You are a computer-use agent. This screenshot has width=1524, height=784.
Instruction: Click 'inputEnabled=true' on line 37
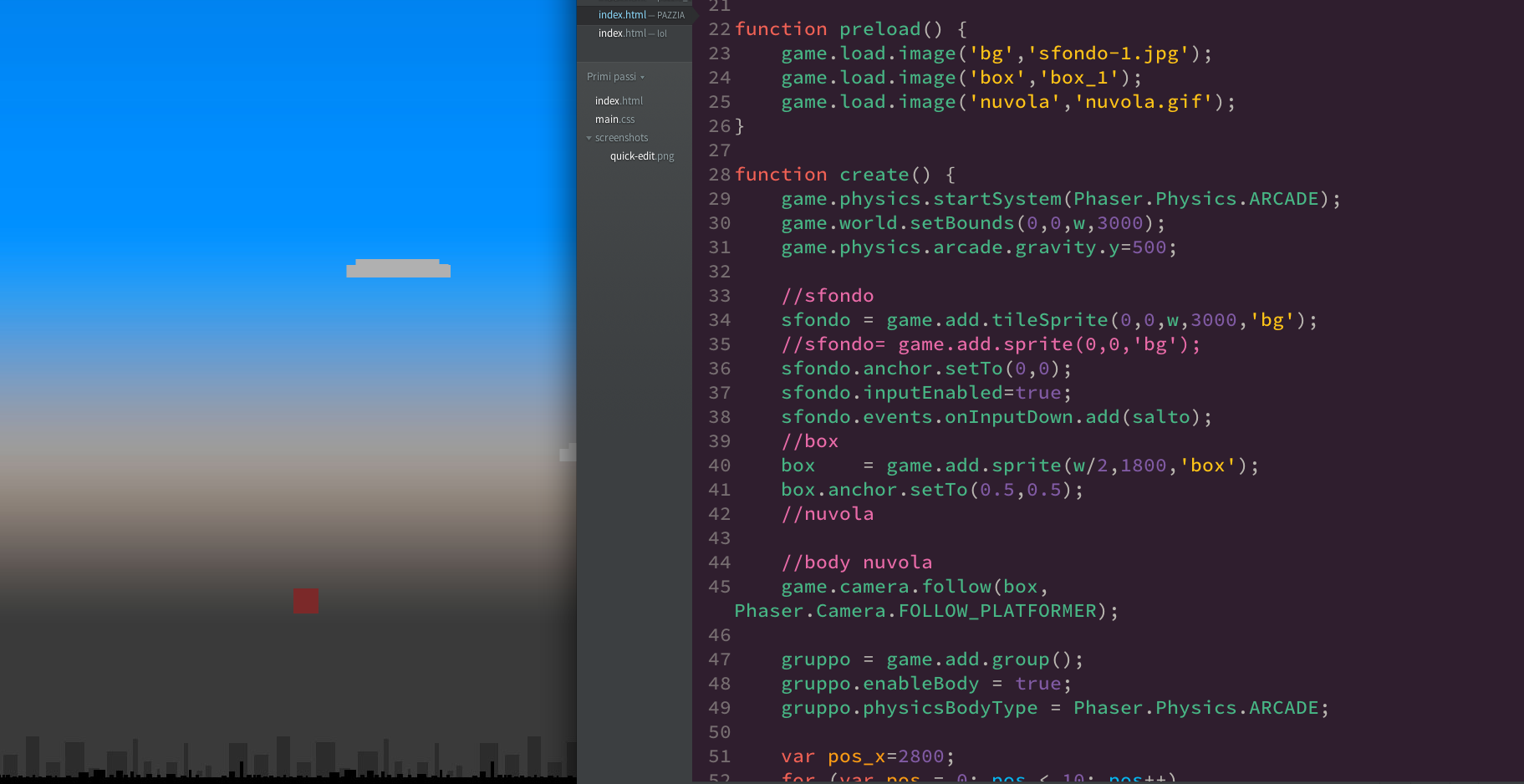(x=961, y=393)
